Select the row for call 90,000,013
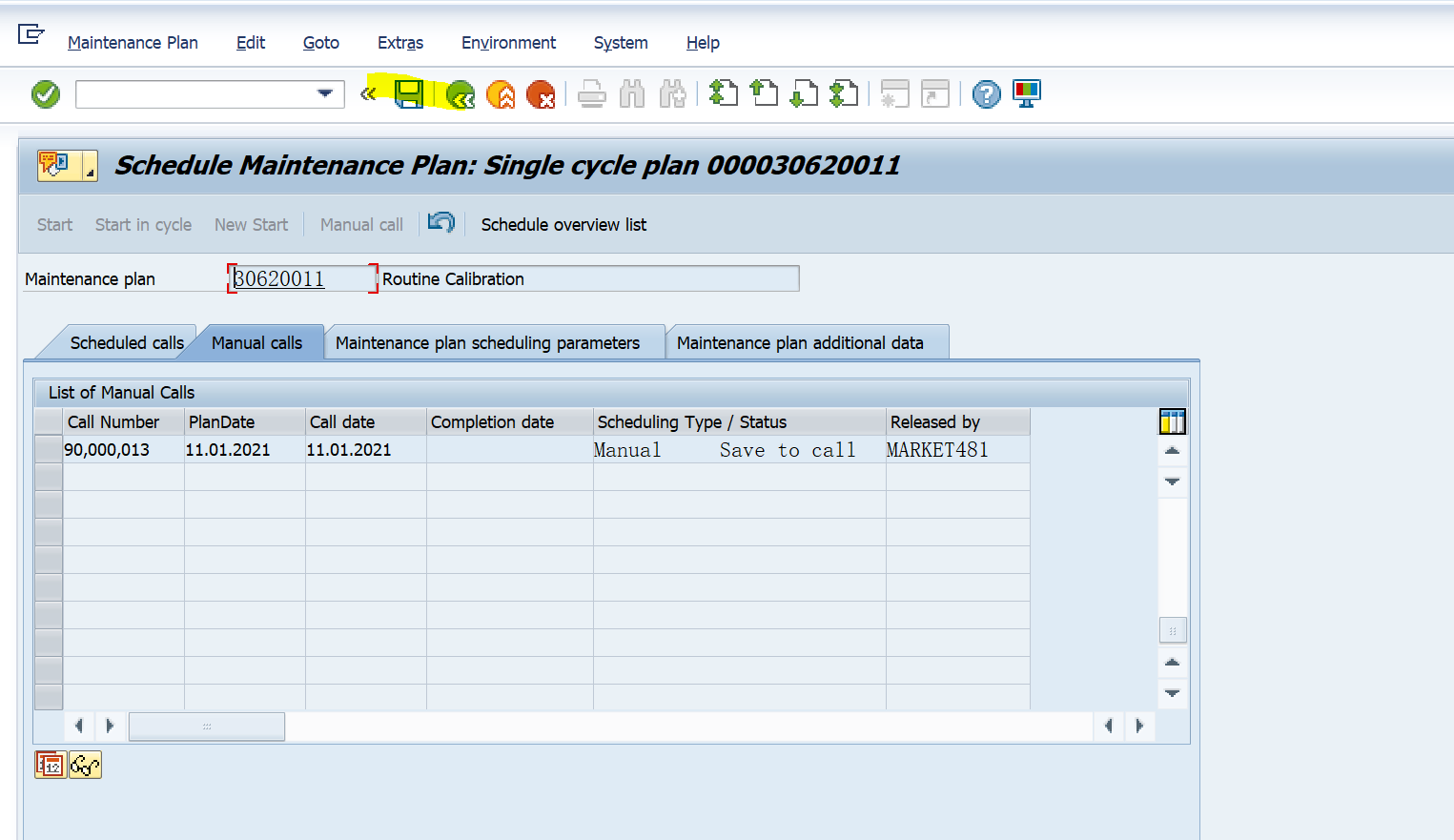The image size is (1454, 840). (x=49, y=449)
